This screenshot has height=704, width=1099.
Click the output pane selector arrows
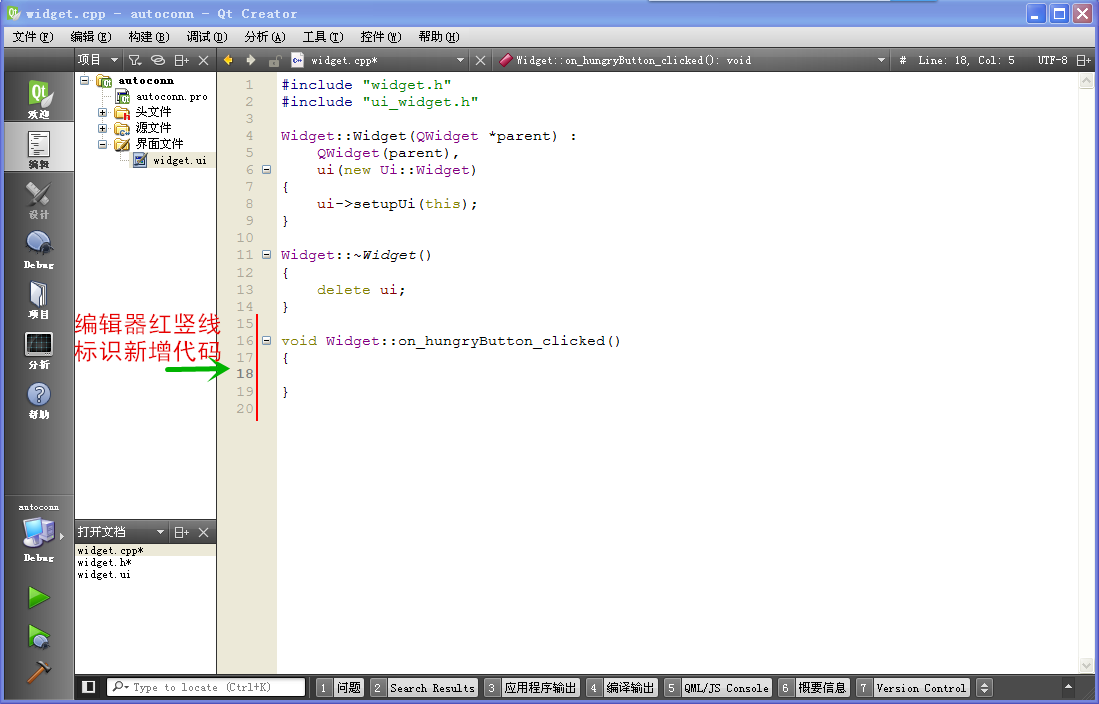pyautogui.click(x=985, y=688)
